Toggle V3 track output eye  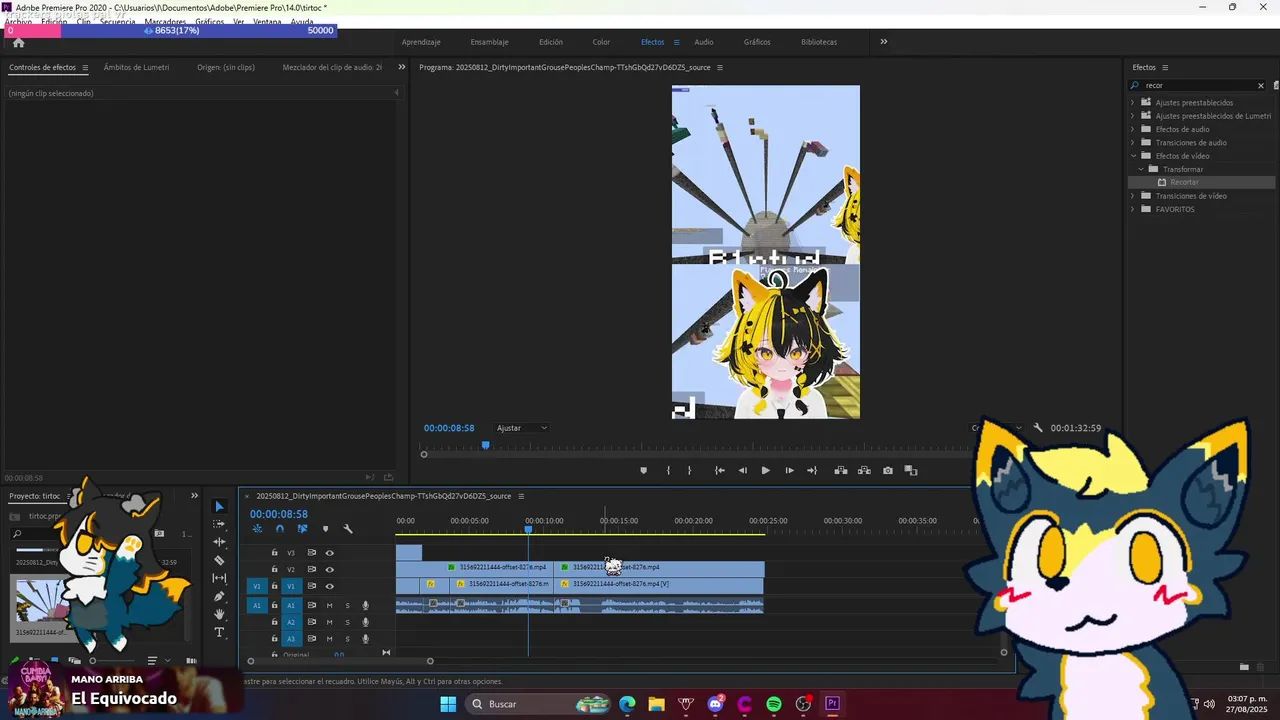pyautogui.click(x=330, y=552)
